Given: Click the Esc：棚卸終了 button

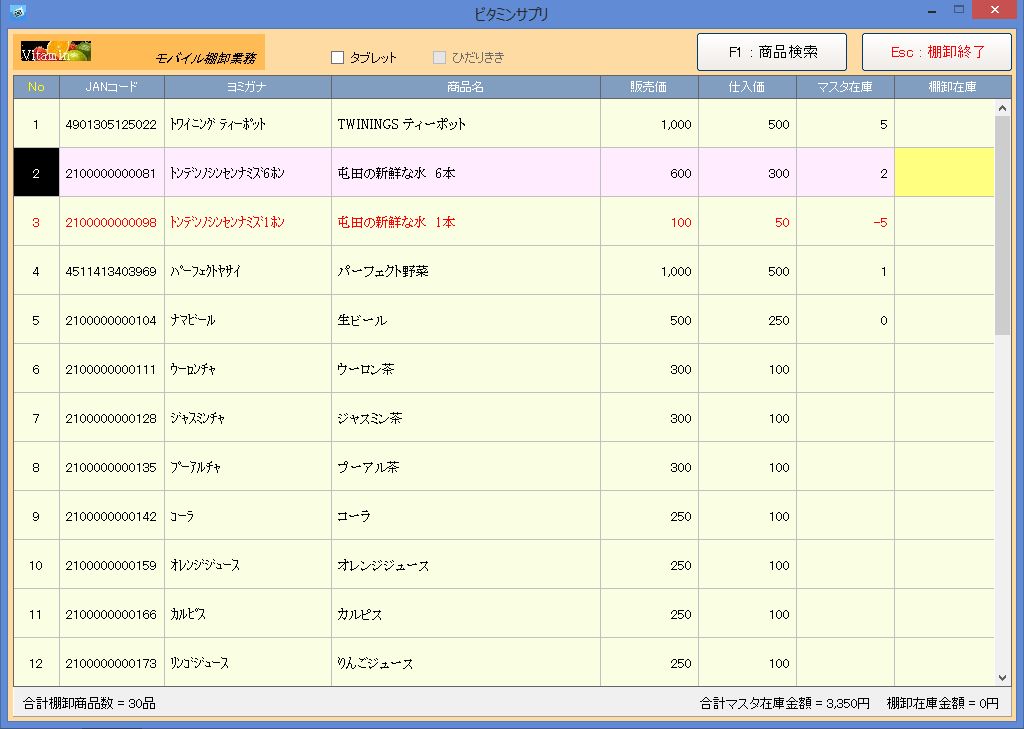Looking at the screenshot, I should (x=937, y=52).
